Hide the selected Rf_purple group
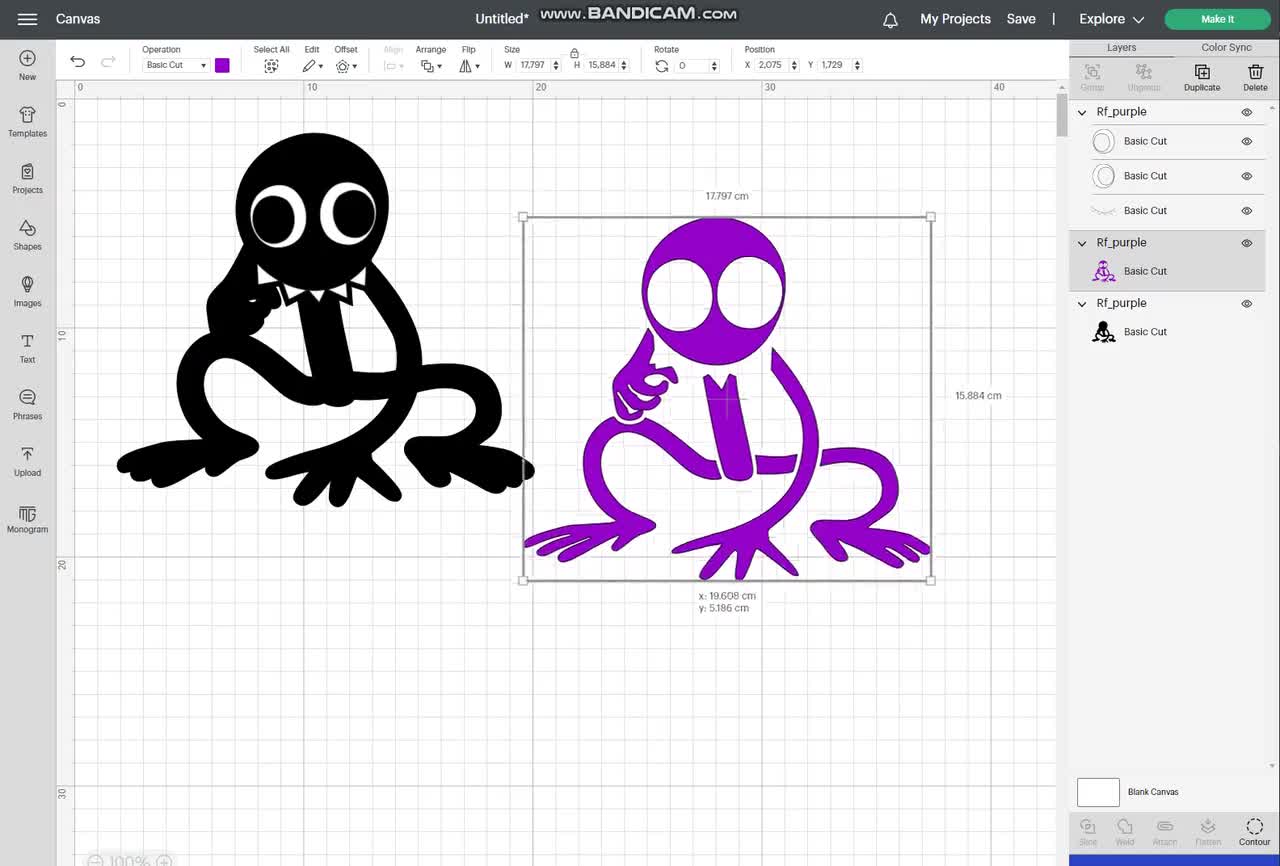This screenshot has height=866, width=1280. coord(1247,243)
